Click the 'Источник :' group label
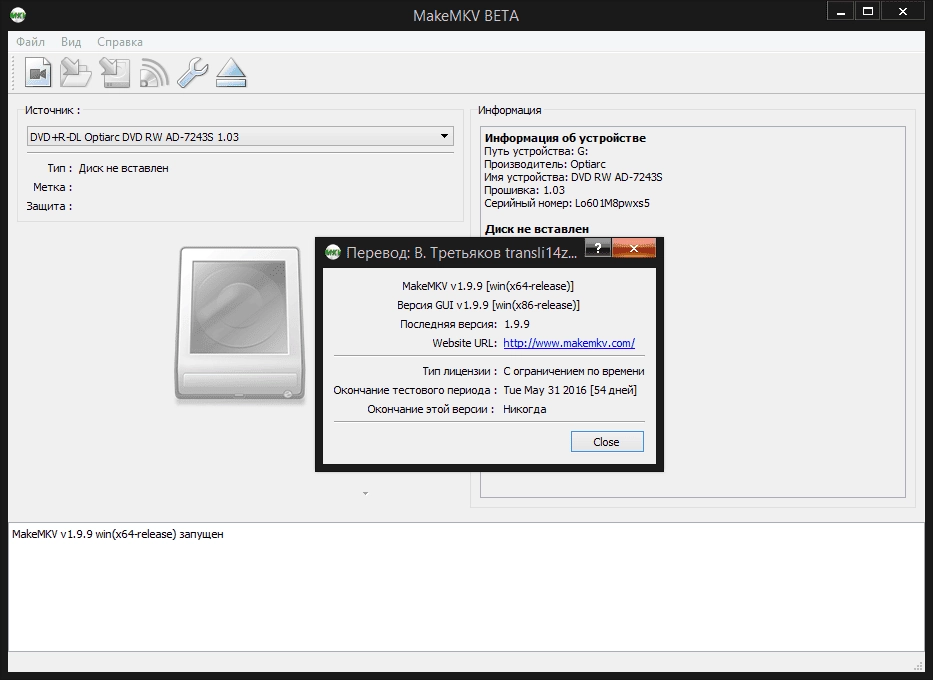This screenshot has width=933, height=680. [52, 110]
